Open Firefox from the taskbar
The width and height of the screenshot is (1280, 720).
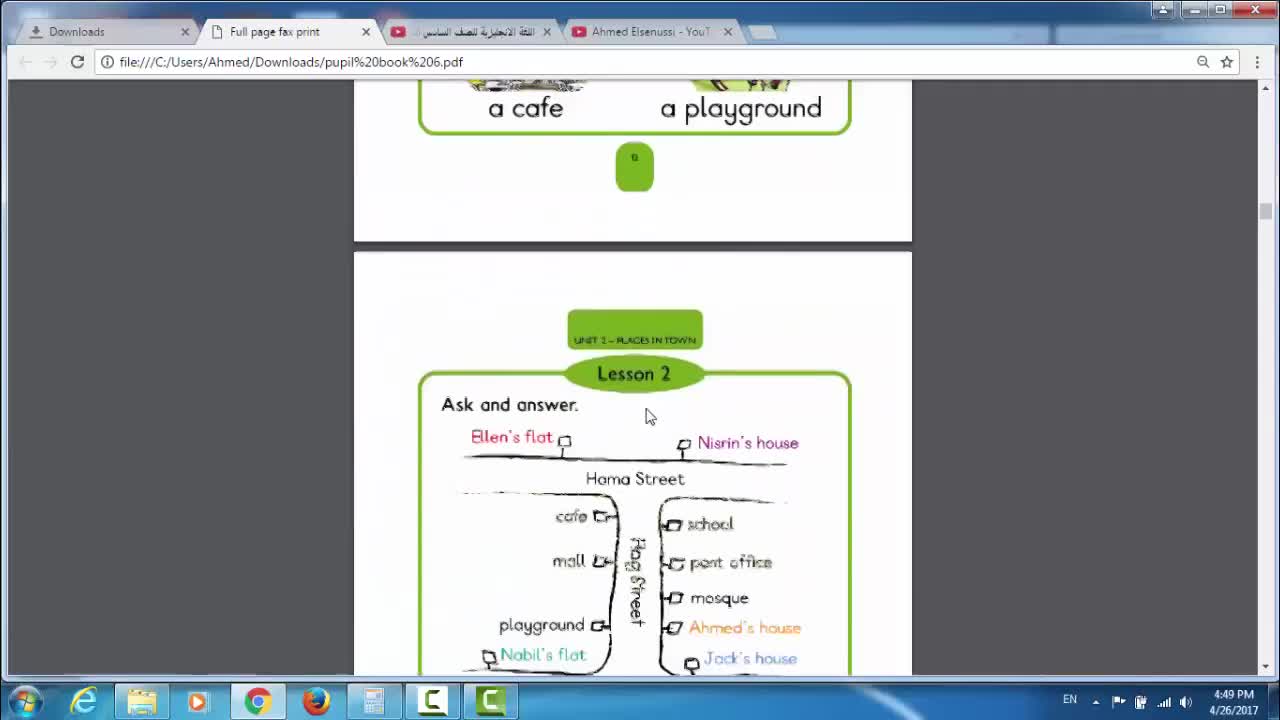click(316, 702)
